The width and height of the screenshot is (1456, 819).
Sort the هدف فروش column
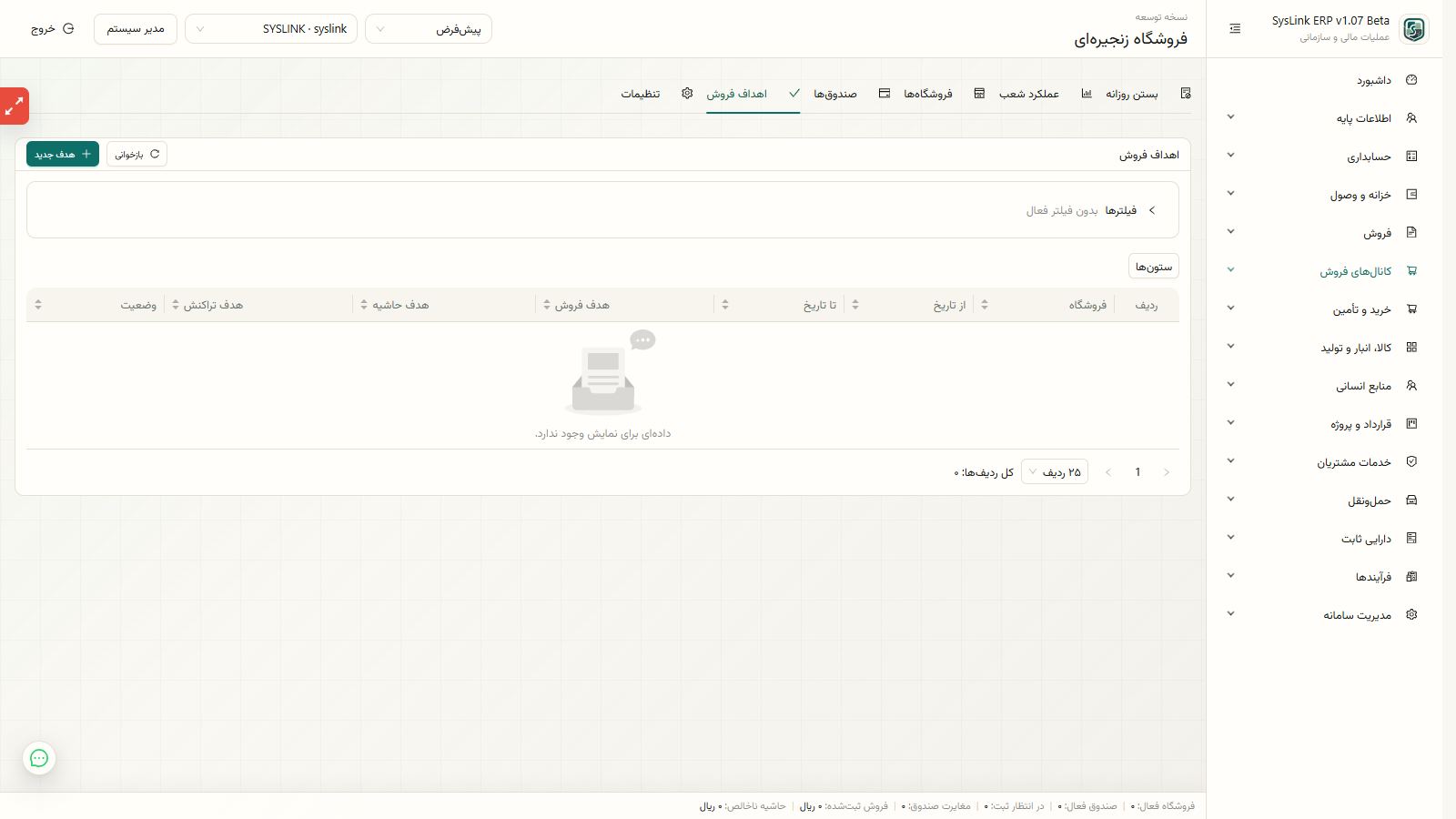(x=547, y=305)
